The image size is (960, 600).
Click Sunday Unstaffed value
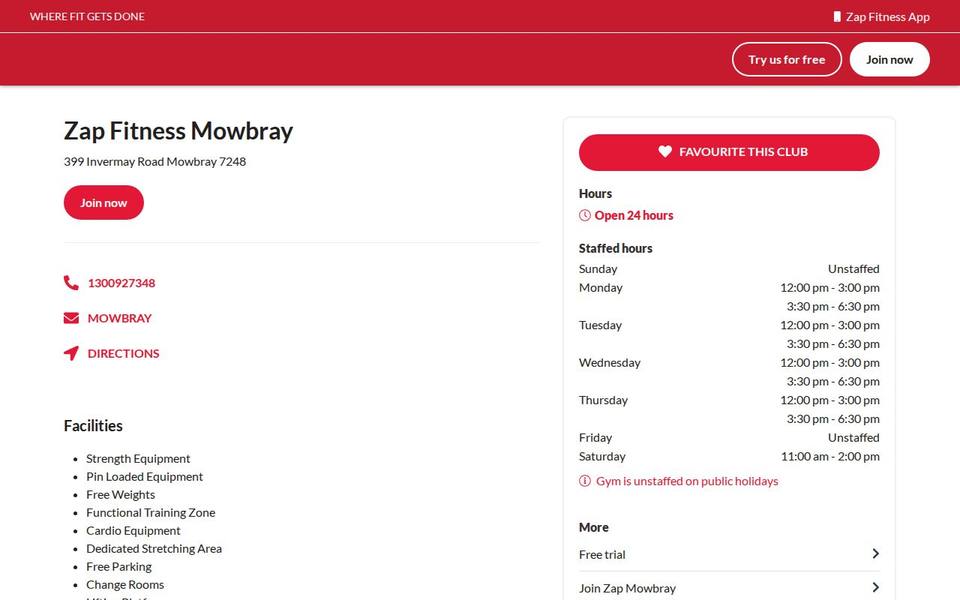point(853,269)
